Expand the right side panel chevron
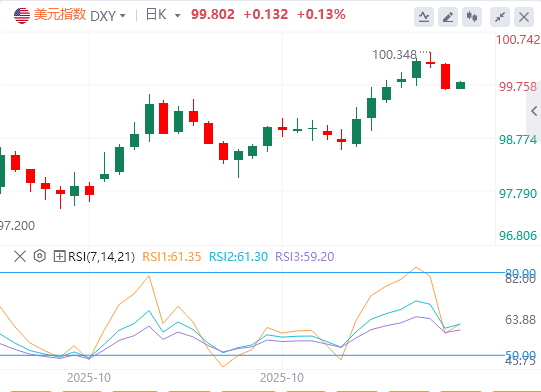The height and width of the screenshot is (392, 541). click(534, 111)
